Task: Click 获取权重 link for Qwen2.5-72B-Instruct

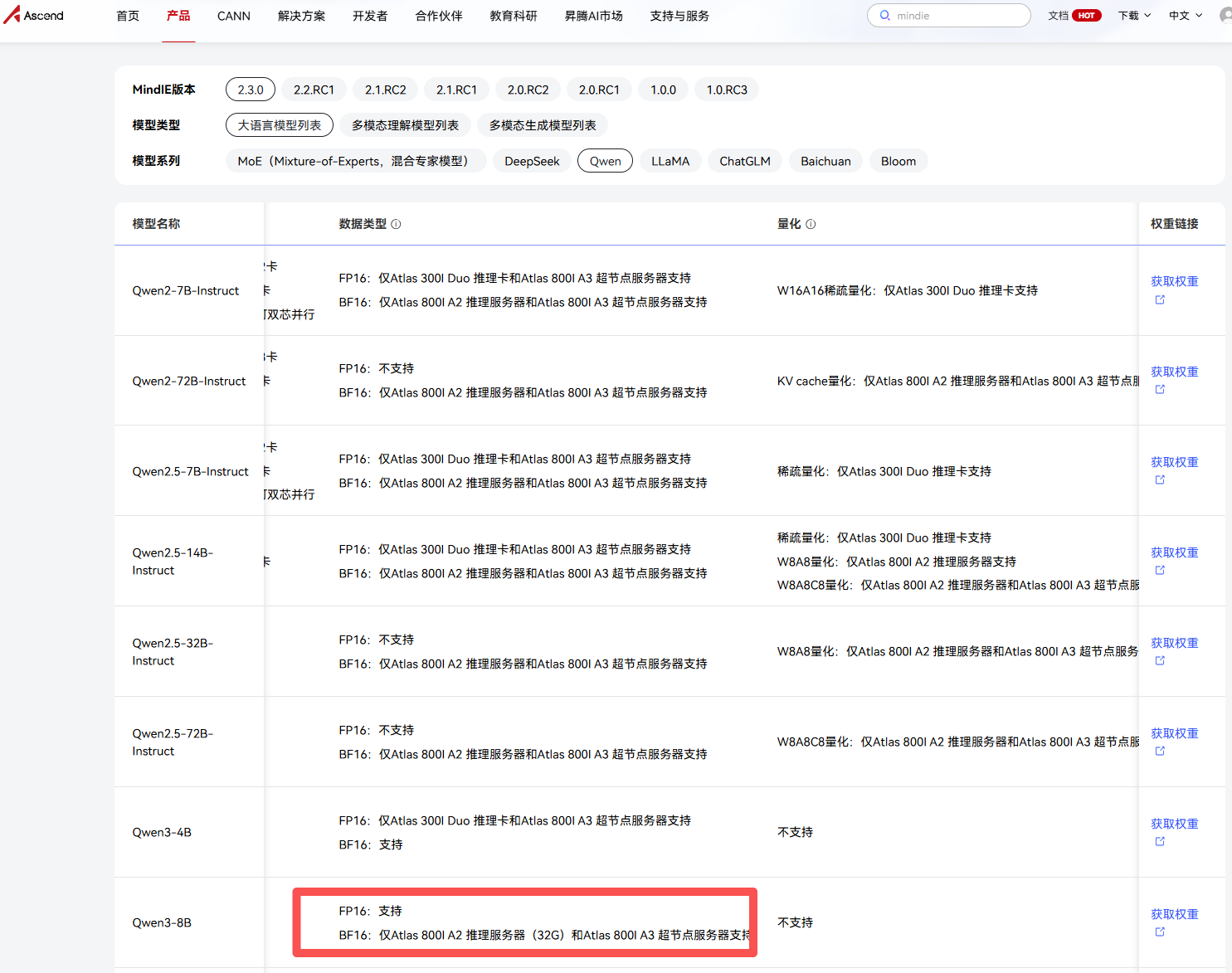Action: click(1175, 733)
